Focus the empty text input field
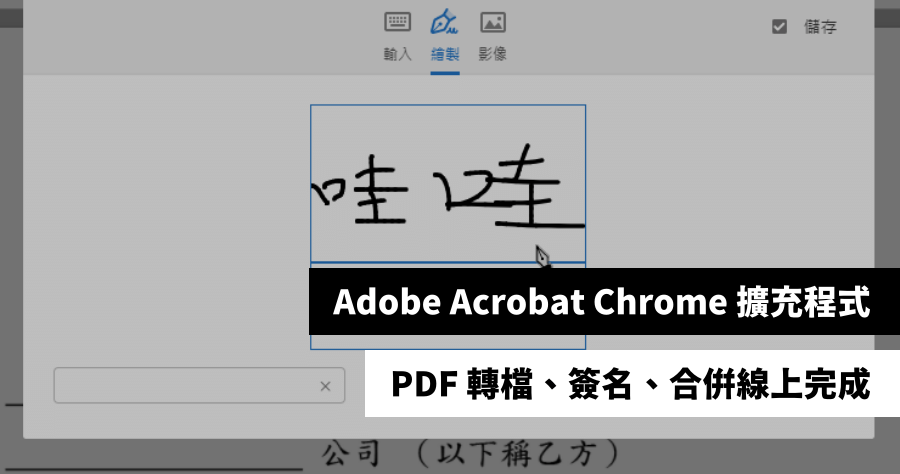The image size is (900, 474). (199, 385)
